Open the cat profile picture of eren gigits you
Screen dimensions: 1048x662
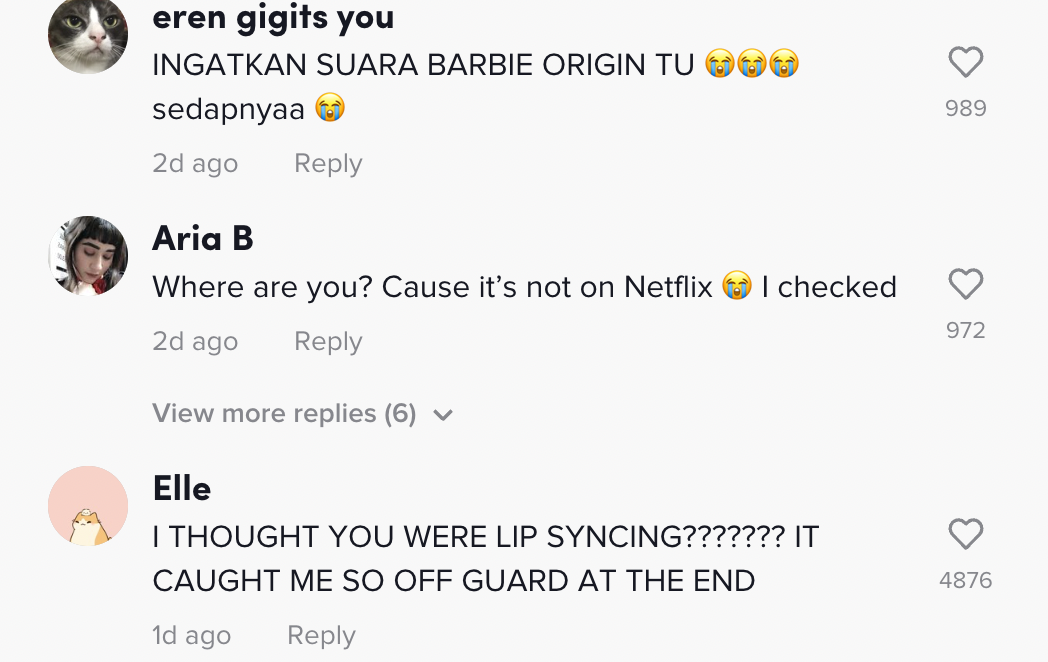88,34
